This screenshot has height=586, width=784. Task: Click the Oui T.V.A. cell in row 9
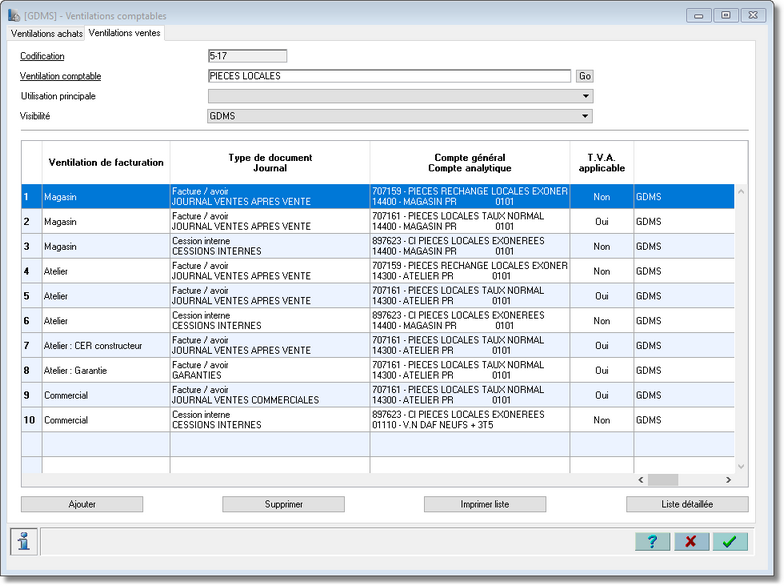coord(602,395)
